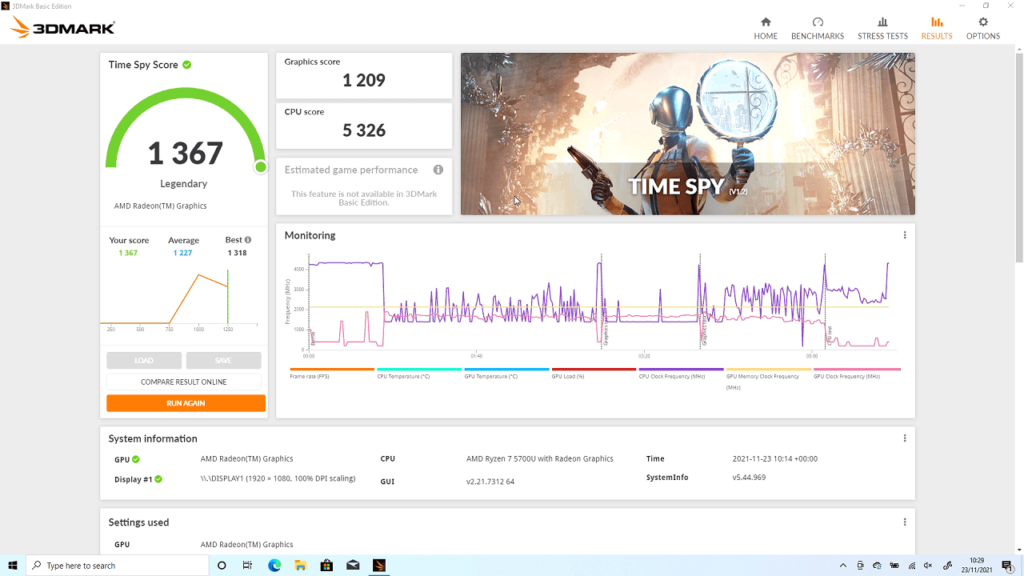Image resolution: width=1024 pixels, height=576 pixels.
Task: Open the Settings used three-dot menu
Action: pos(904,522)
